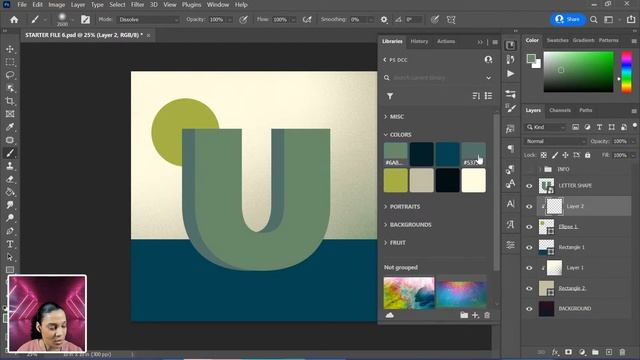This screenshot has height=360, width=640.
Task: Add layer style fx in Layers panel
Action: click(555, 352)
